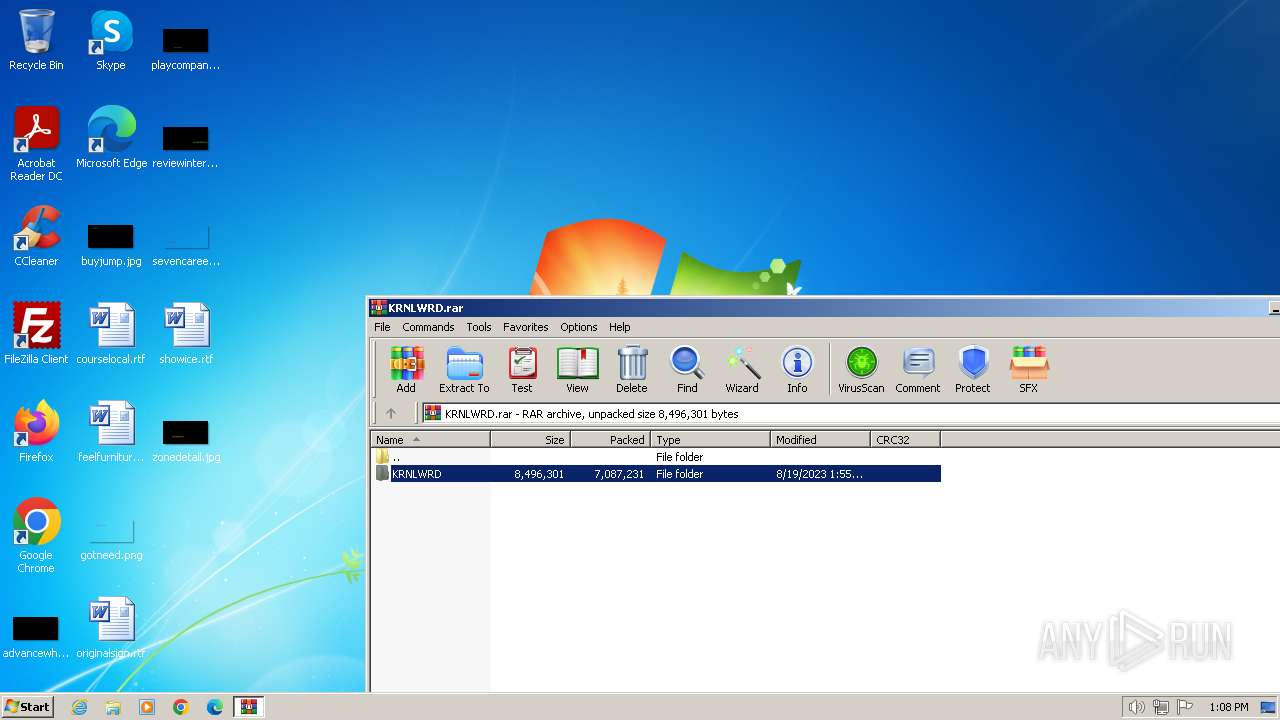Sort by the CRC32 column header
Image resolution: width=1280 pixels, height=720 pixels.
click(906, 440)
